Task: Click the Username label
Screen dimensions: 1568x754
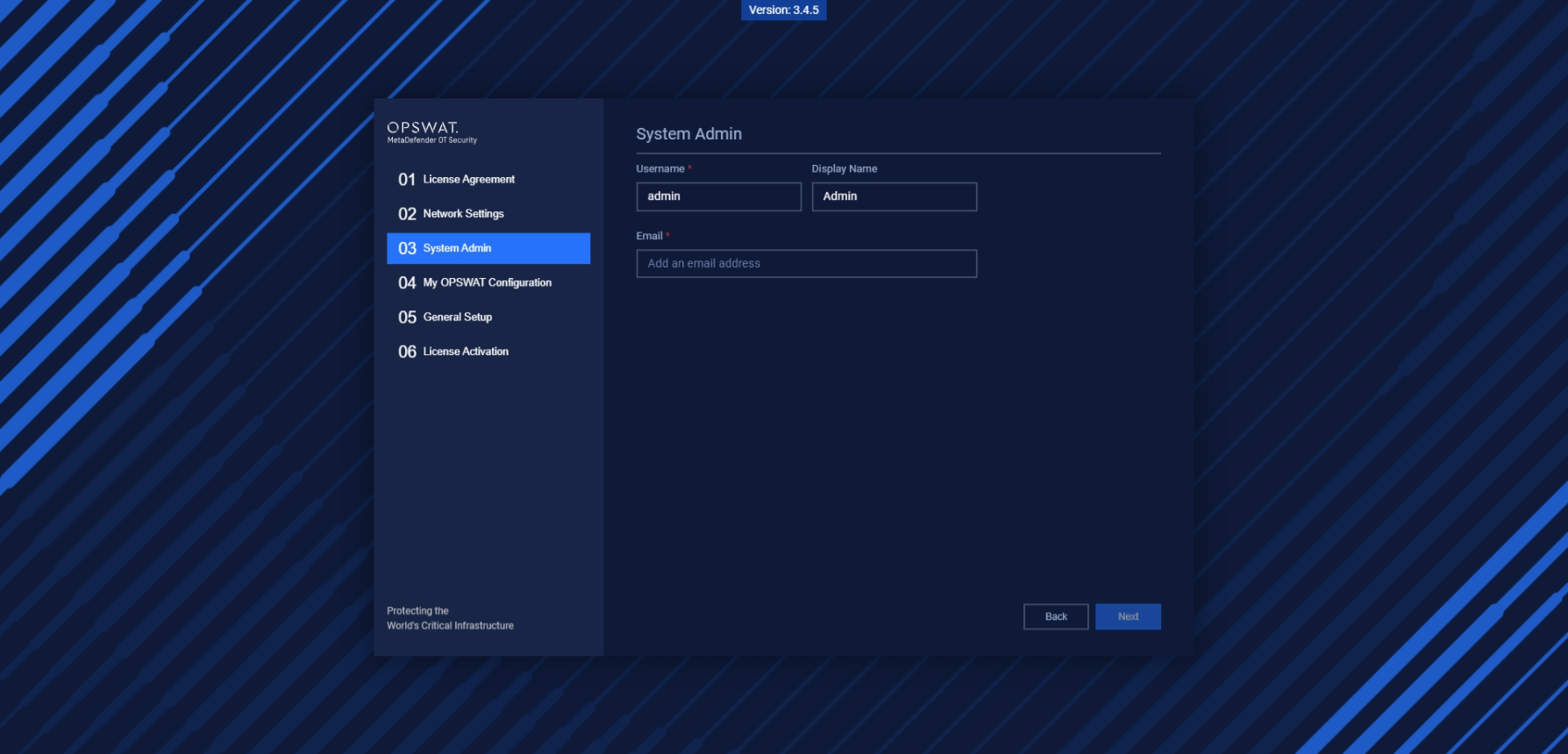Action: tap(660, 168)
